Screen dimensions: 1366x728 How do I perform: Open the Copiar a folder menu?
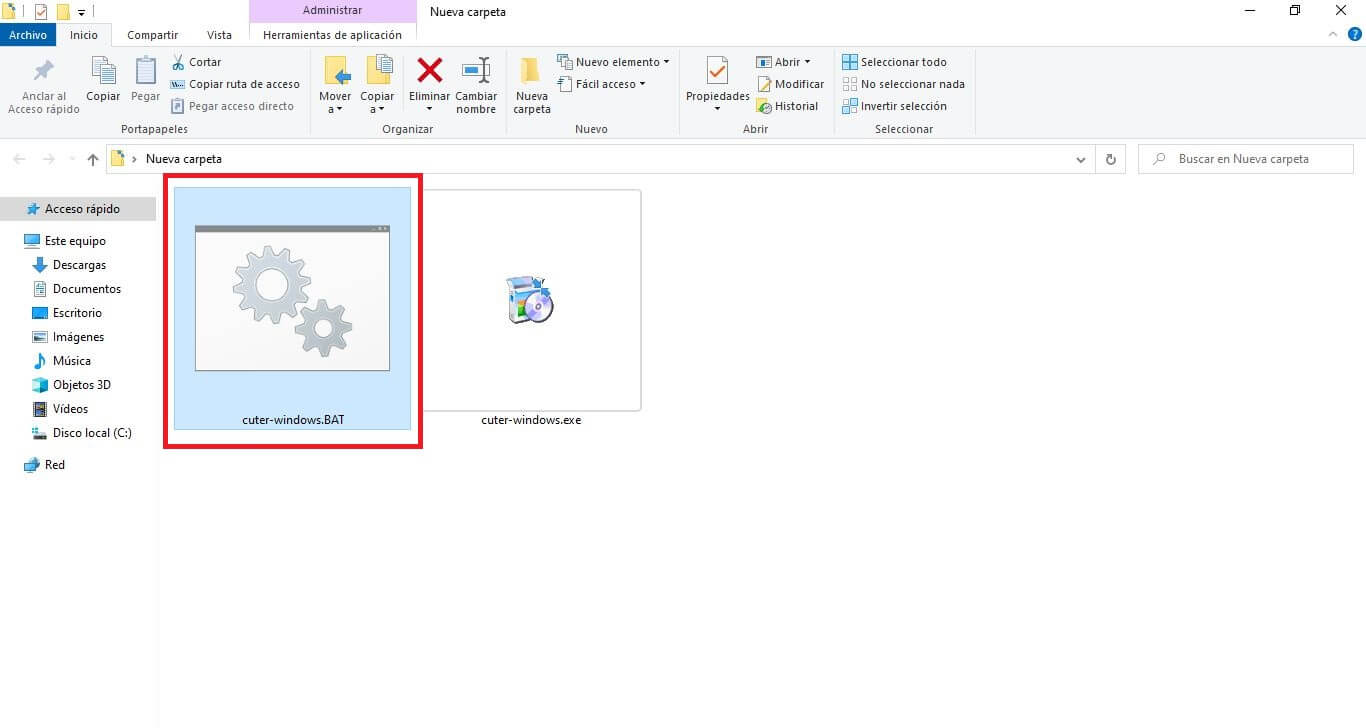[x=377, y=85]
